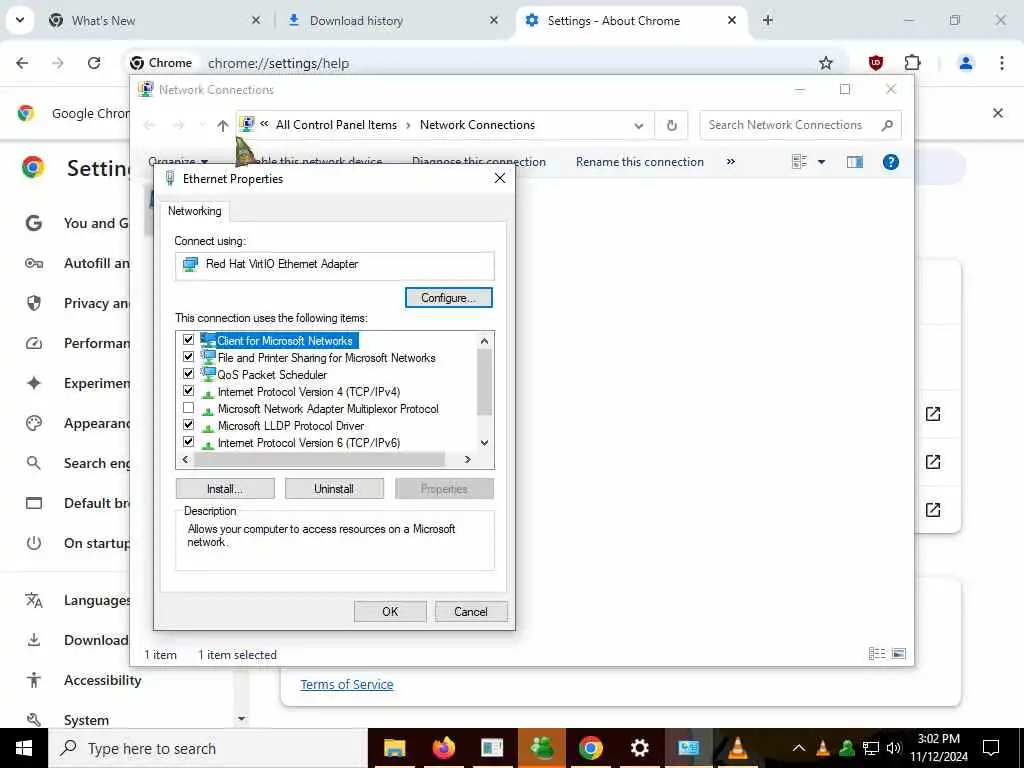Click the volume icon in system tray
Viewport: 1024px width, 768px height.
click(x=894, y=748)
